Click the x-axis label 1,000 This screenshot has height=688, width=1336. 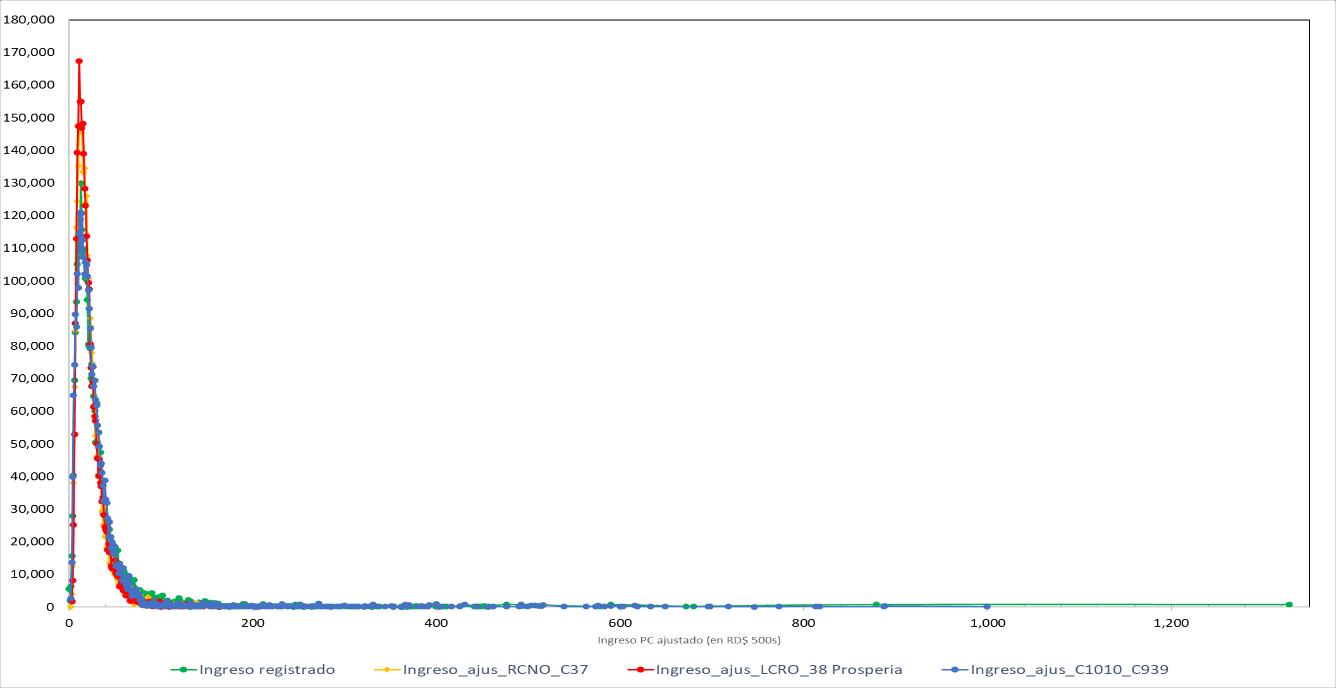point(988,622)
